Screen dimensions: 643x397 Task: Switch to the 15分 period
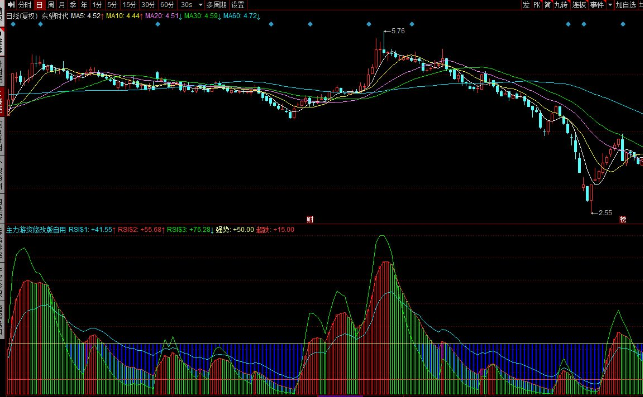click(x=129, y=5)
